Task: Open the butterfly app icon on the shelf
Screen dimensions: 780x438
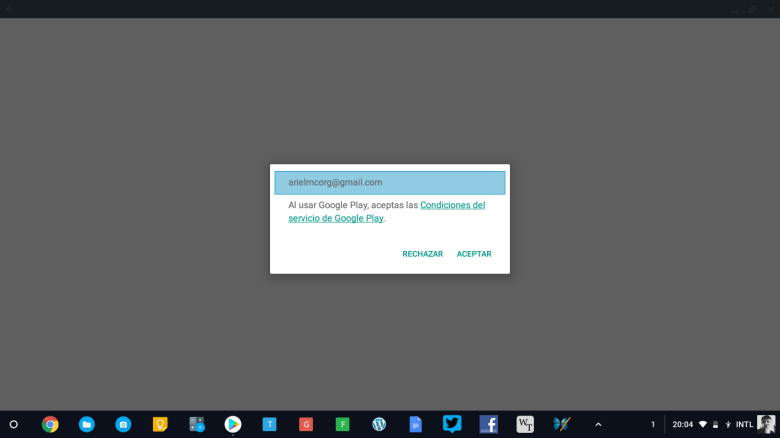Action: coord(562,424)
